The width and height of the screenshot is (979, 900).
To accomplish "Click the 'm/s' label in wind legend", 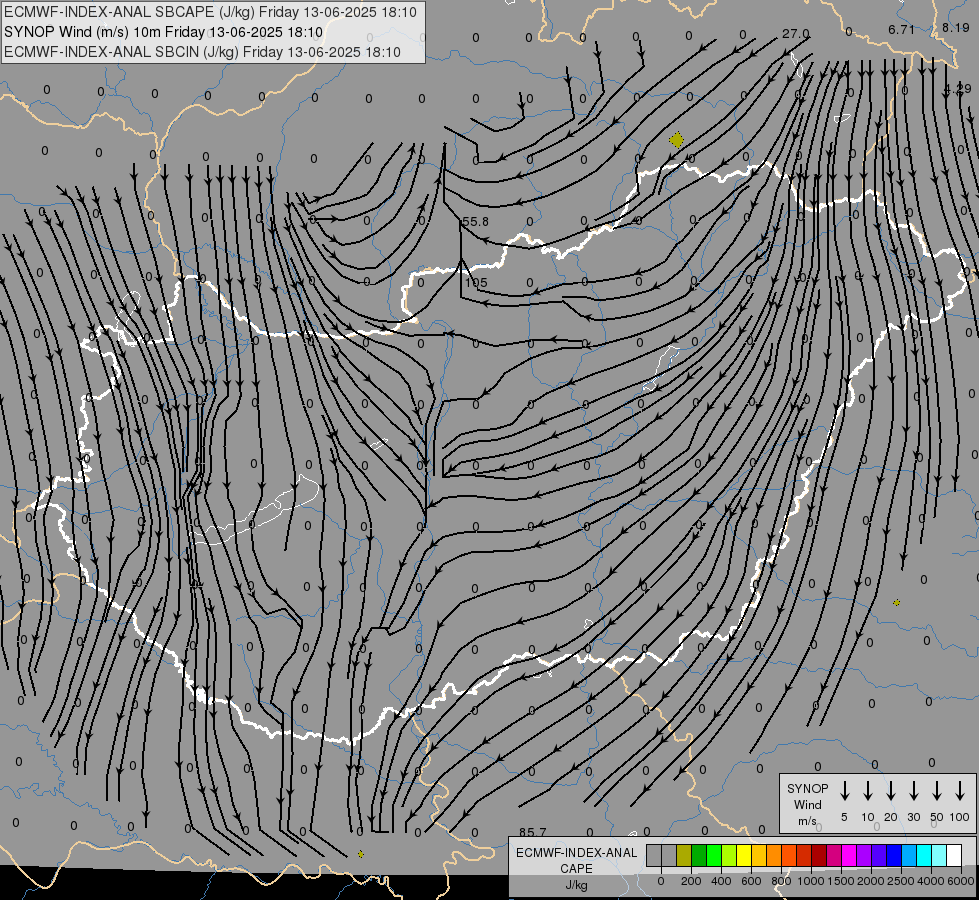I will (x=807, y=821).
